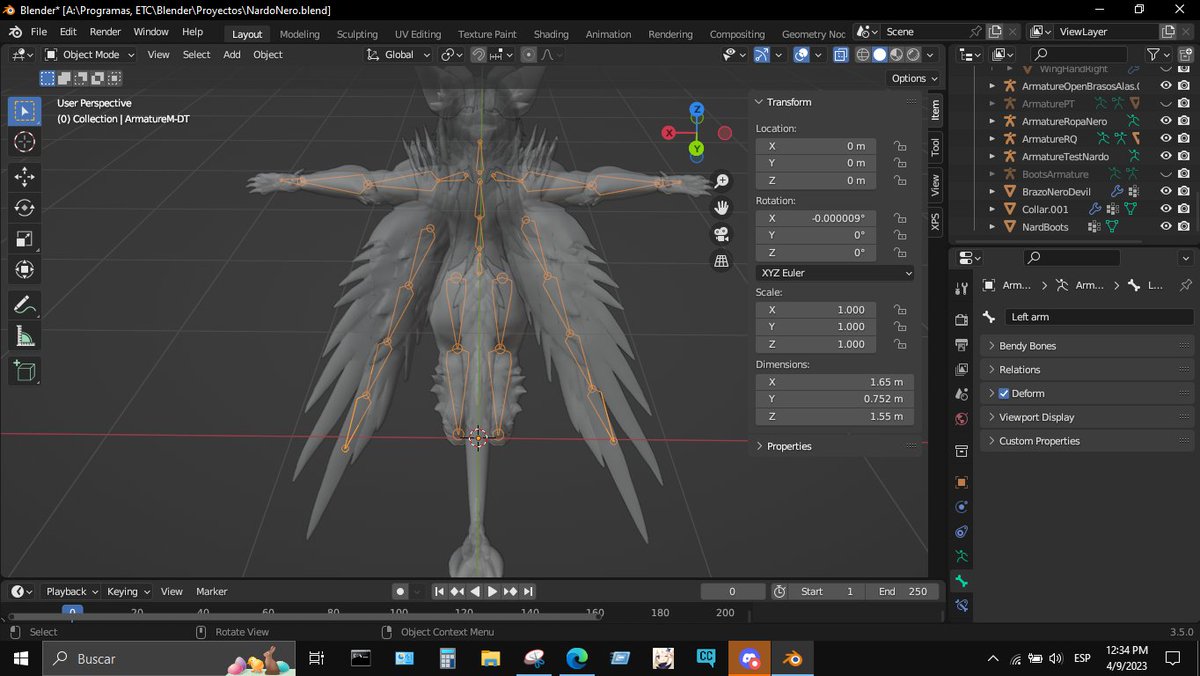The width and height of the screenshot is (1200, 676).
Task: Select the Measure tool
Action: tap(25, 337)
